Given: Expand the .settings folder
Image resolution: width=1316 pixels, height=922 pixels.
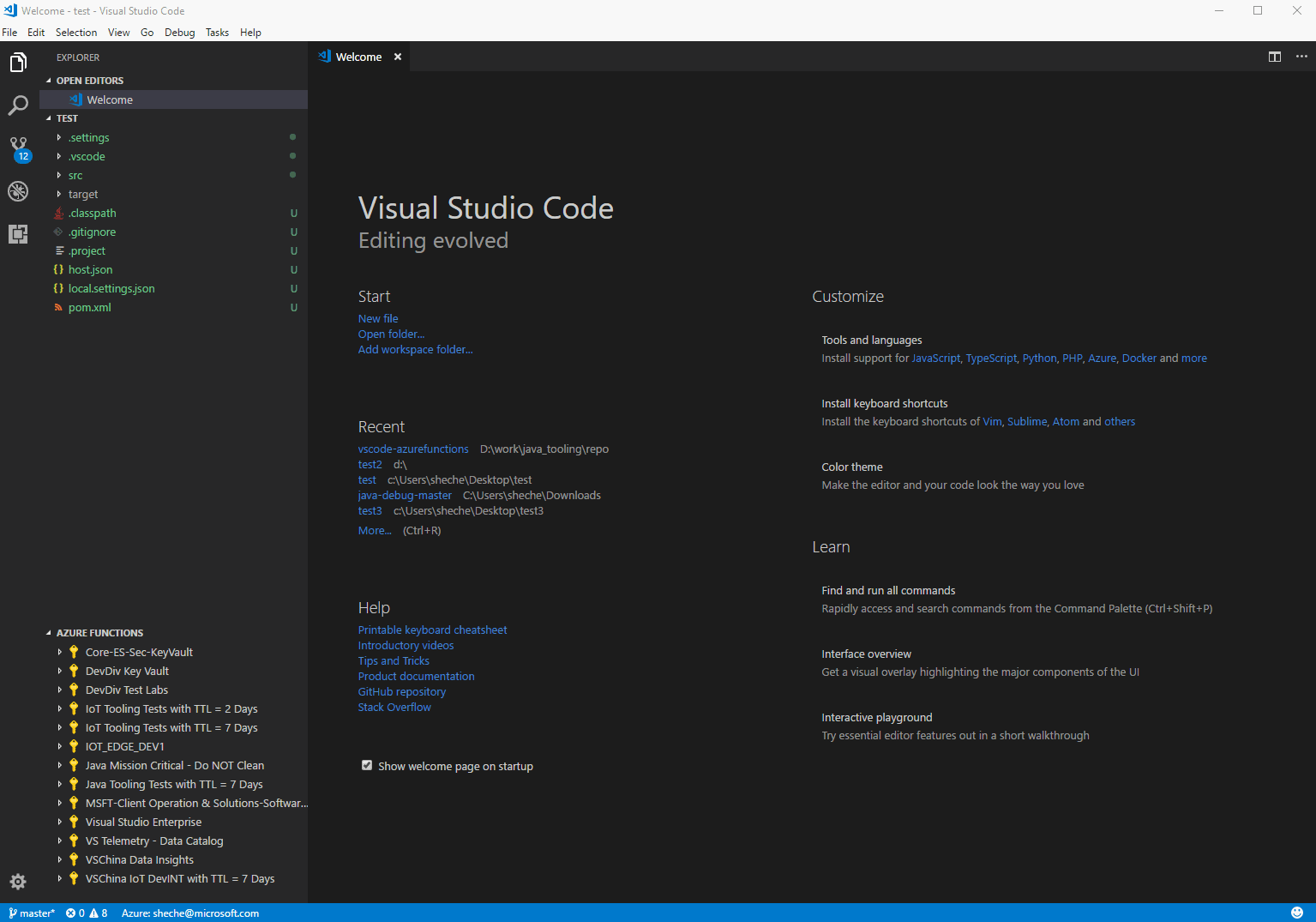Looking at the screenshot, I should 59,137.
